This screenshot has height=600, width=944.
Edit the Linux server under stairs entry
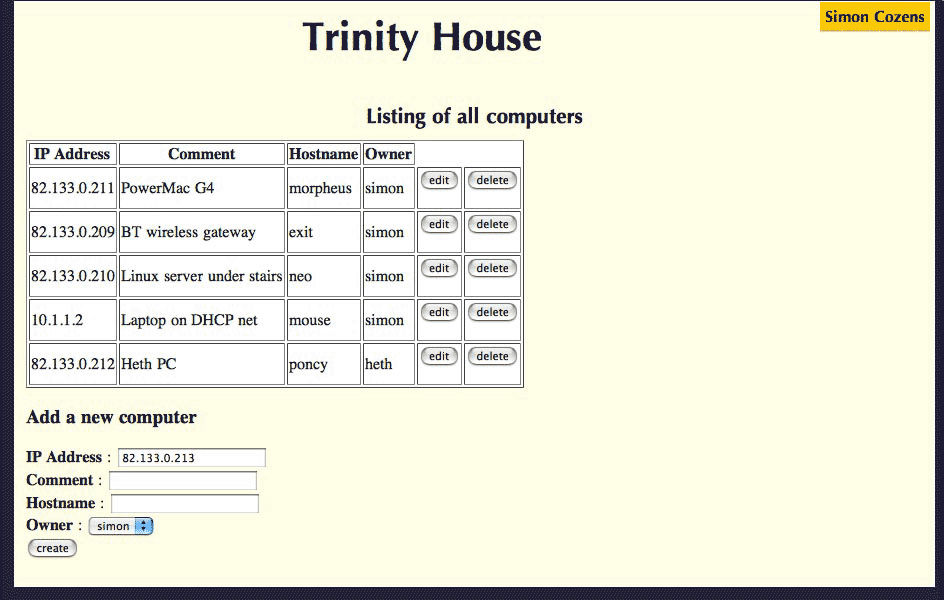click(x=439, y=269)
